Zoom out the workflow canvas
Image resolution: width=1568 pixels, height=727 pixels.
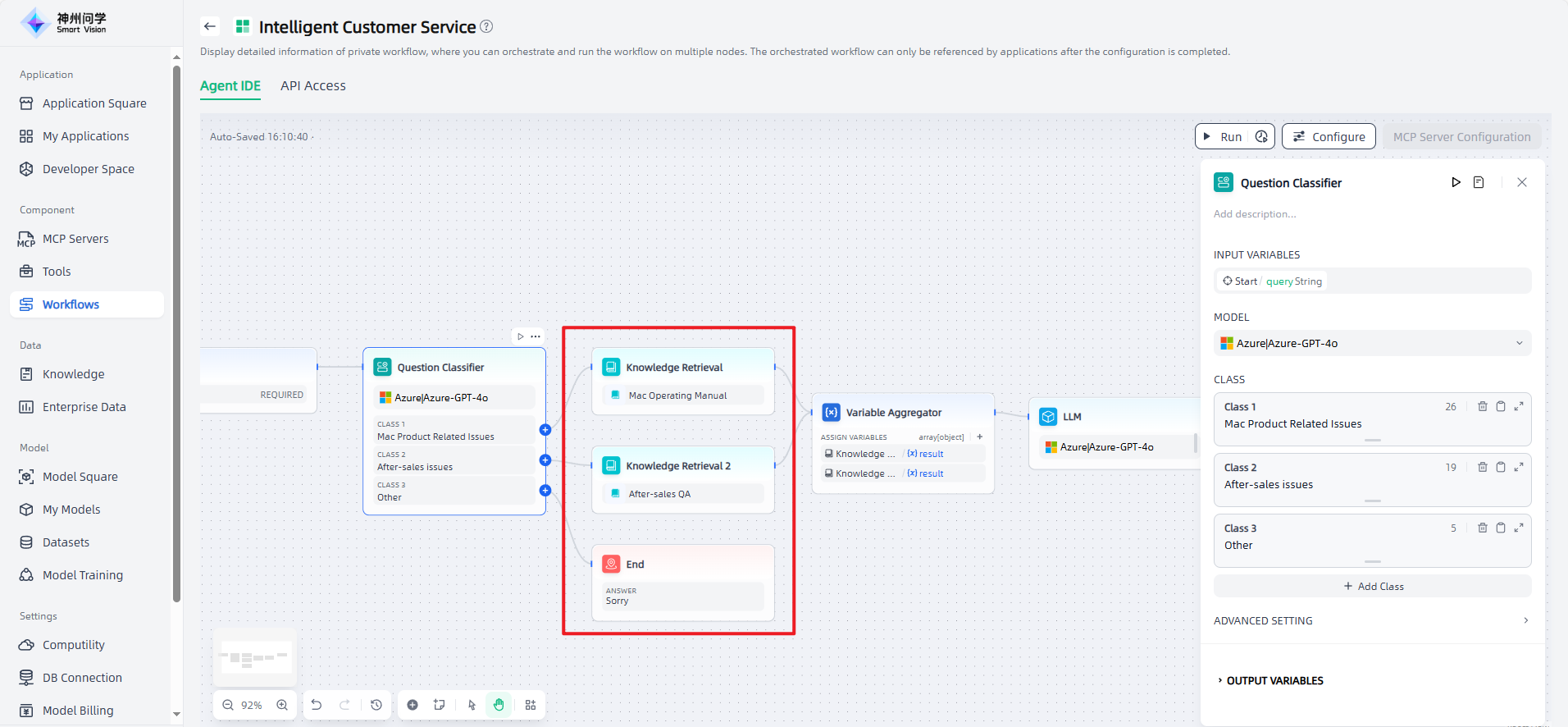228,705
